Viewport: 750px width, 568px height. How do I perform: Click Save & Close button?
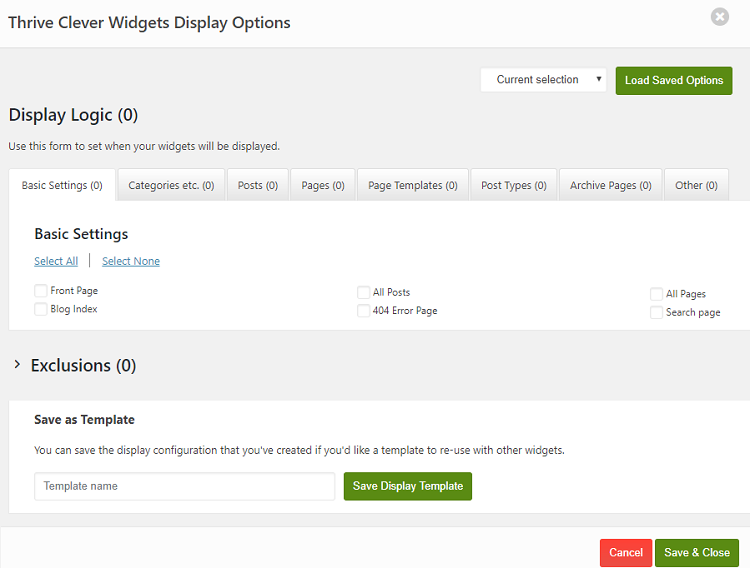tap(697, 553)
